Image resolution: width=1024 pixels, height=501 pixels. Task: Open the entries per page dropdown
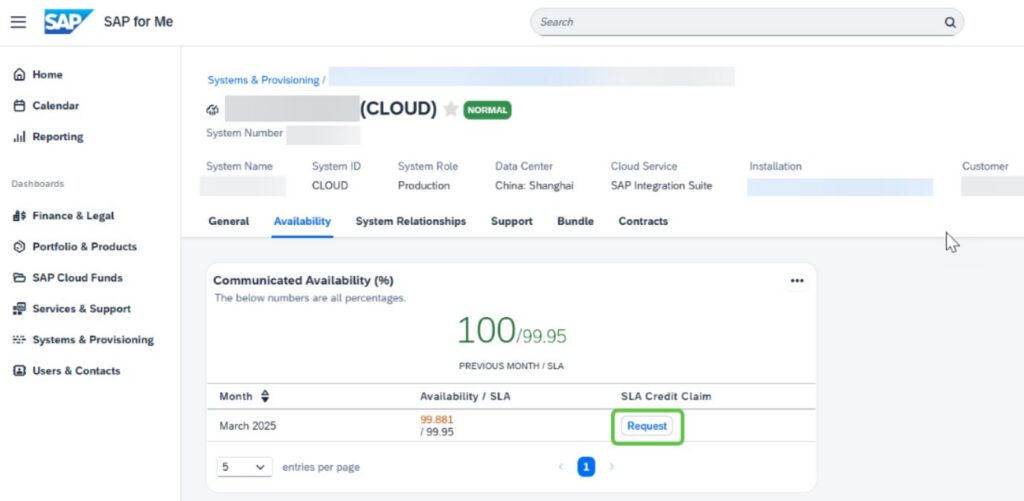pyautogui.click(x=244, y=467)
